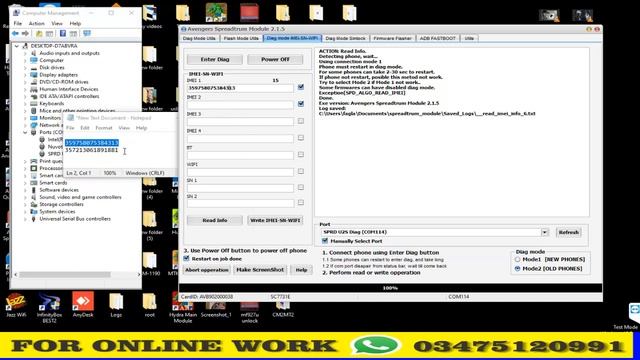Click the Help button in Avengers module

click(301, 270)
